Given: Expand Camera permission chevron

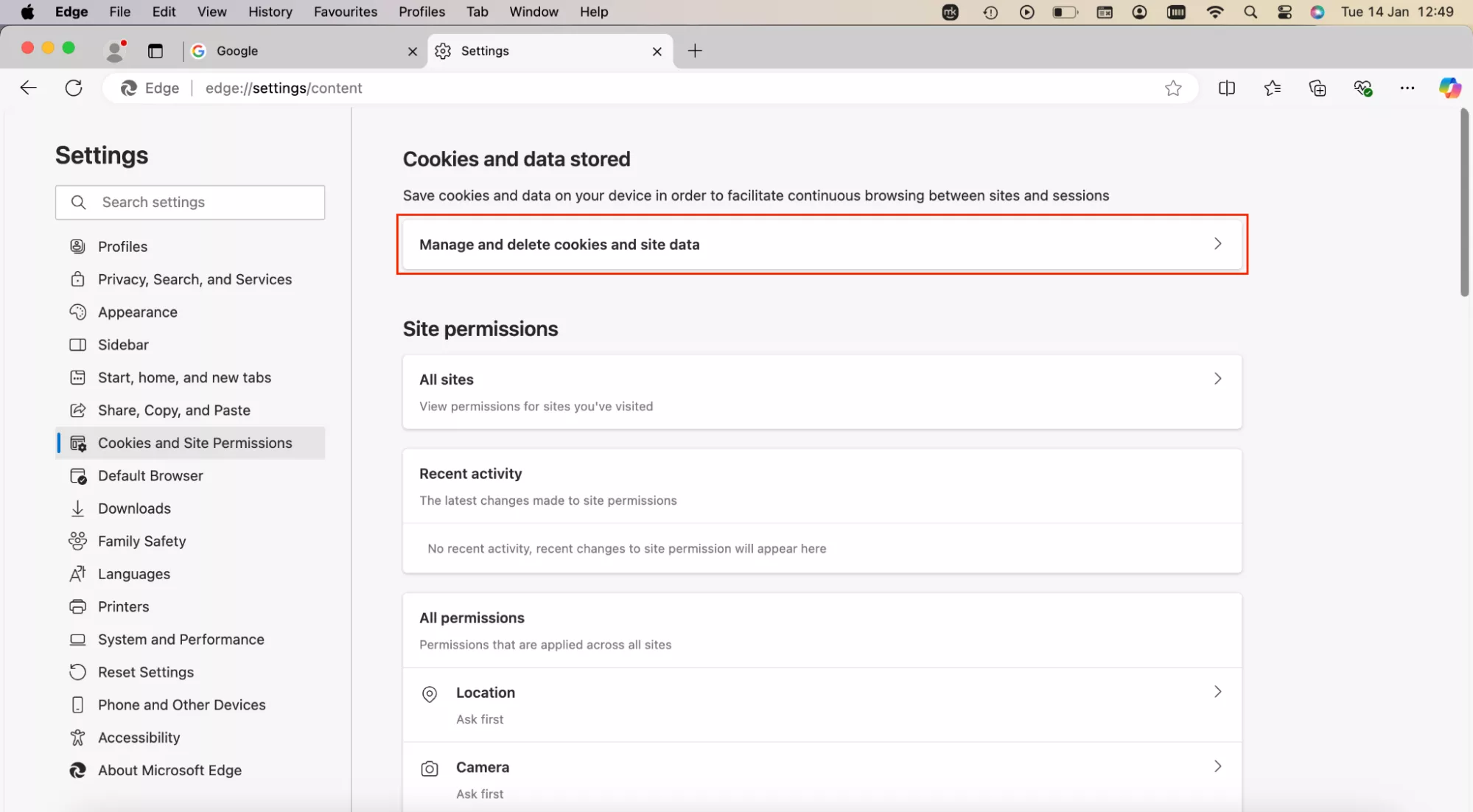Looking at the screenshot, I should [x=1217, y=766].
